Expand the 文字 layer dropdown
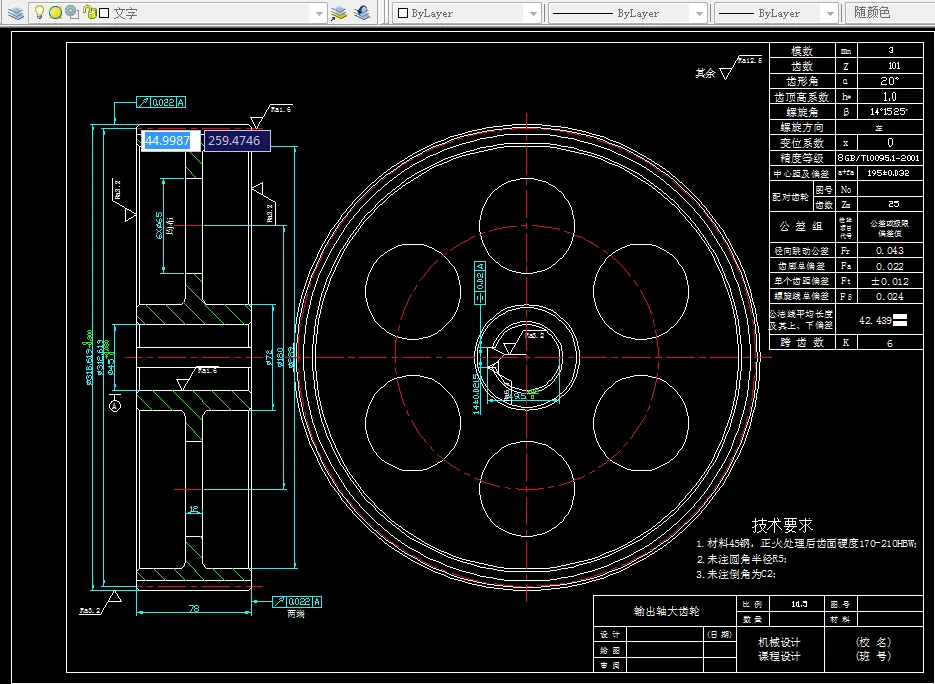The height and width of the screenshot is (684, 935). [x=319, y=13]
